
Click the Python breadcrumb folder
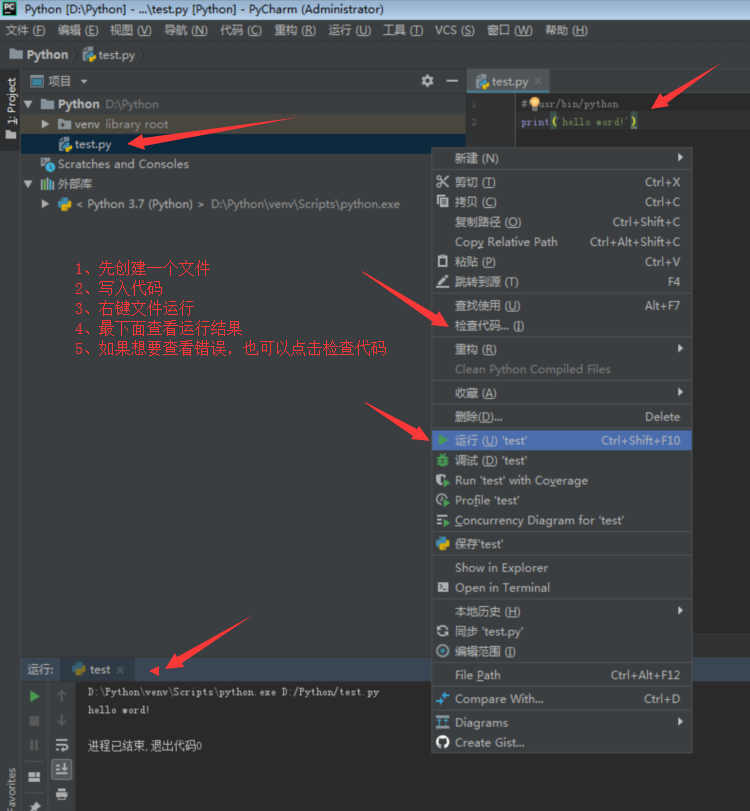pyautogui.click(x=39, y=55)
